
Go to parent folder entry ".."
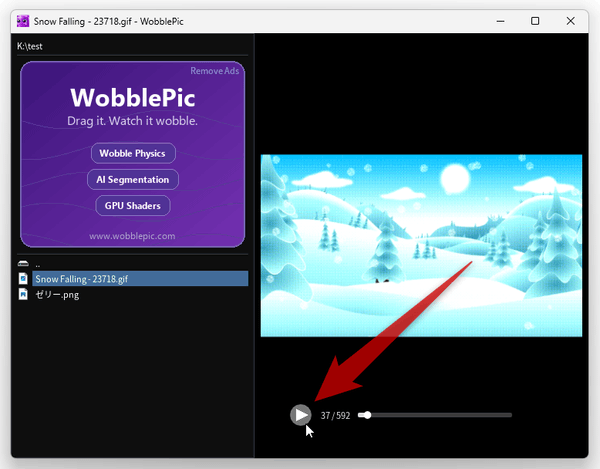click(x=38, y=264)
